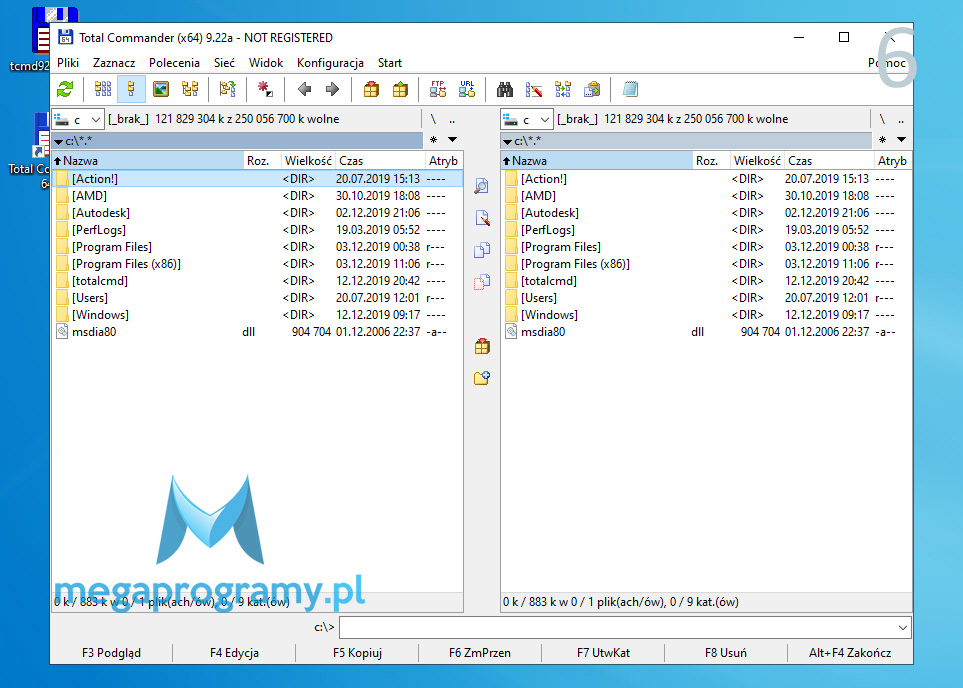Go to parent with right panel two-dots button
Image resolution: width=963 pixels, height=688 pixels.
(x=901, y=119)
